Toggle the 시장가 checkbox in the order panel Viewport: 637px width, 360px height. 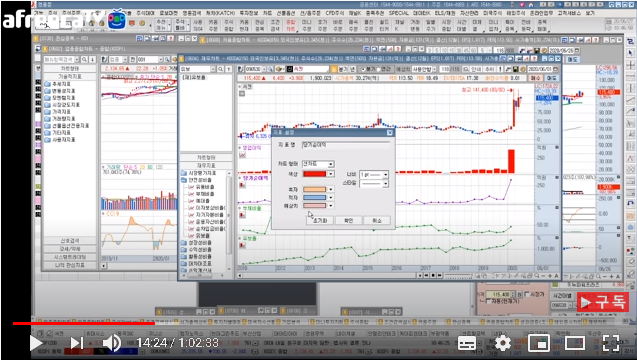coord(534,294)
